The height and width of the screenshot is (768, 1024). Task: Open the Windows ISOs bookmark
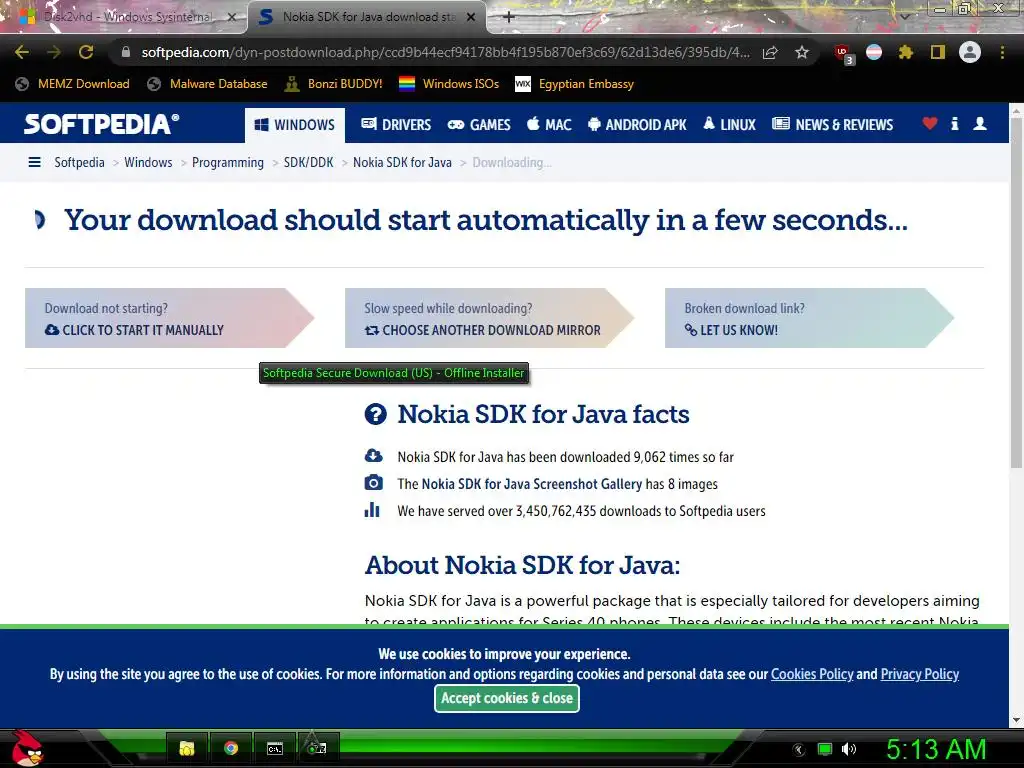coord(449,84)
